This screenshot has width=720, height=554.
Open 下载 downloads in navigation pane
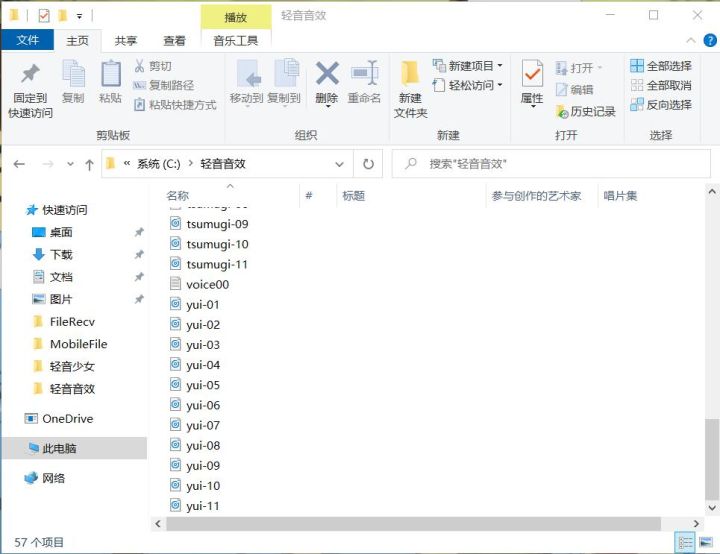[x=61, y=254]
